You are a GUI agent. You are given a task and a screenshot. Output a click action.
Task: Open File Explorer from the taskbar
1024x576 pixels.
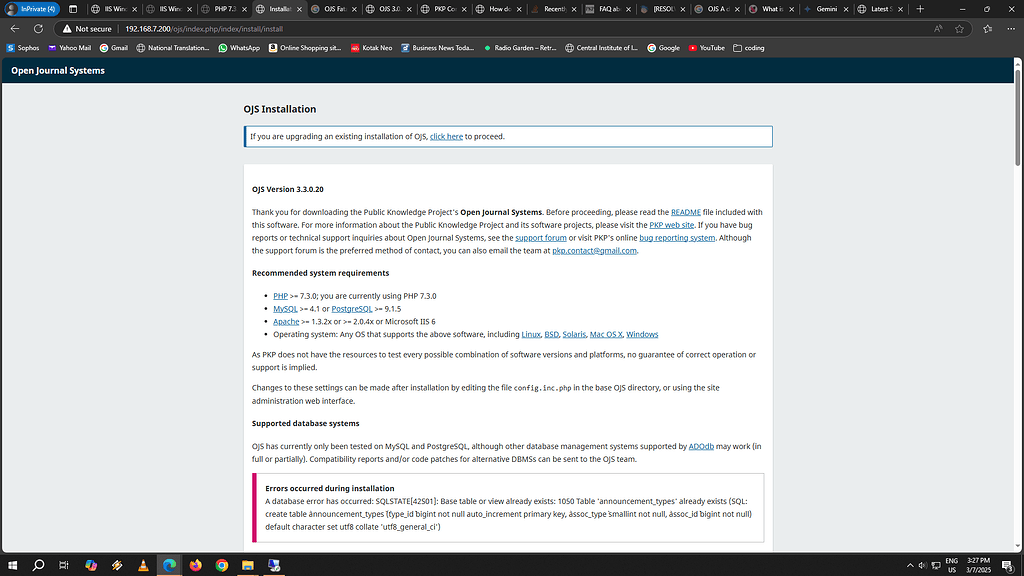(x=247, y=565)
